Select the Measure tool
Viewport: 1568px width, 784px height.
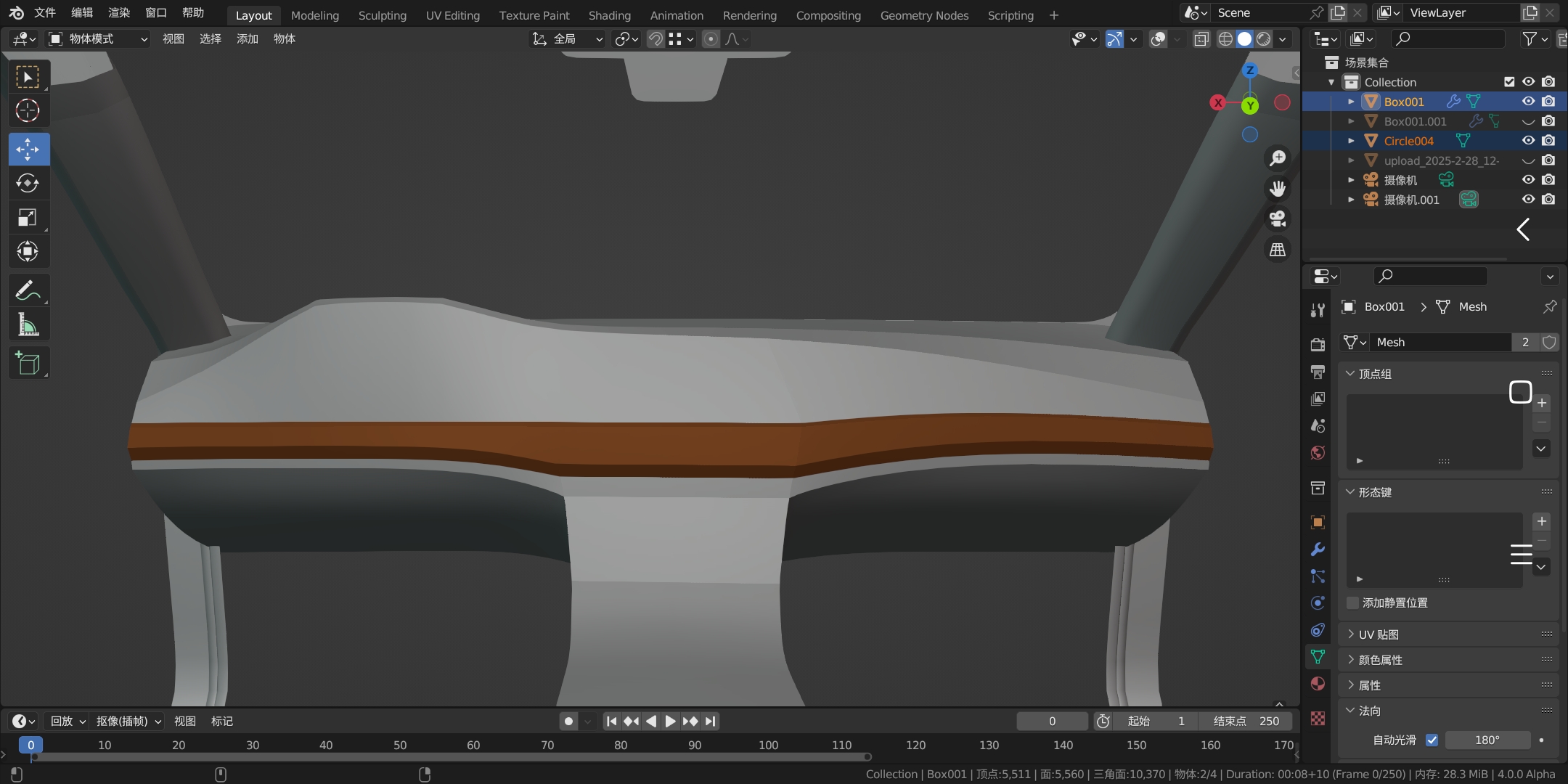pos(28,325)
